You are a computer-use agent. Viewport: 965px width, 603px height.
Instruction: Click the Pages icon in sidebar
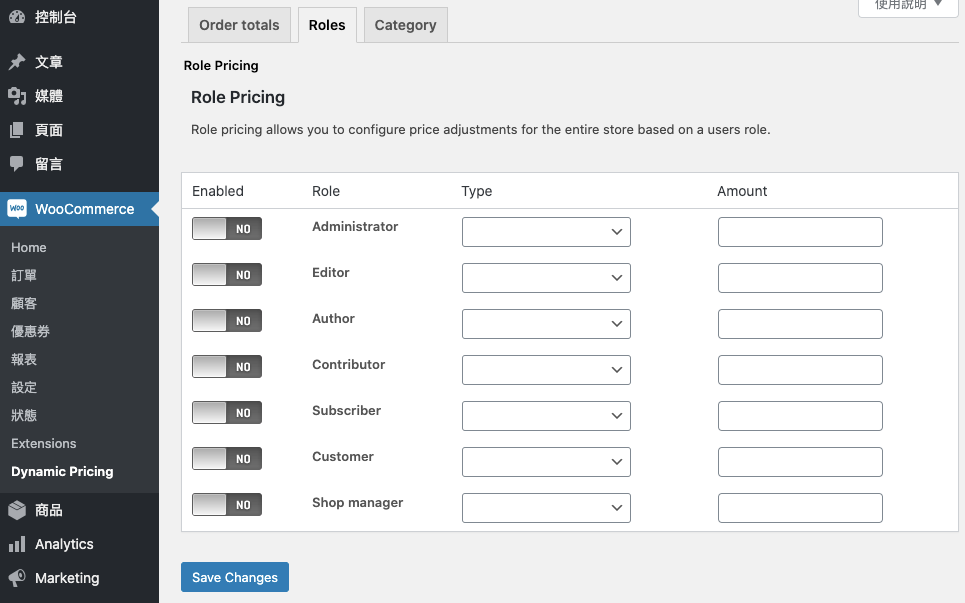click(17, 130)
